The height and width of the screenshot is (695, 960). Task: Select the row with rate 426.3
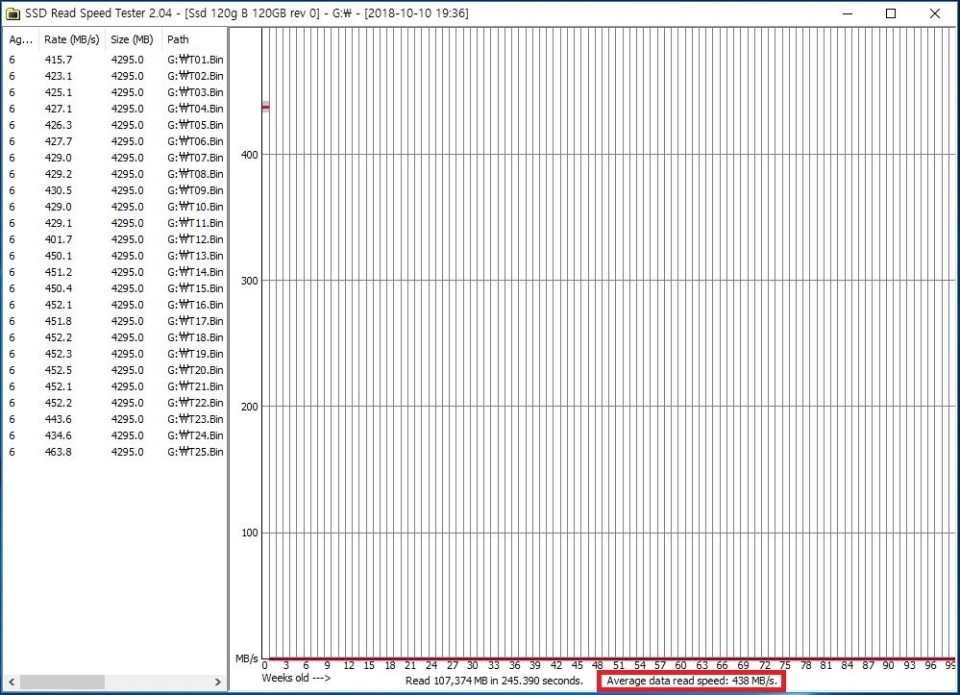click(x=115, y=125)
